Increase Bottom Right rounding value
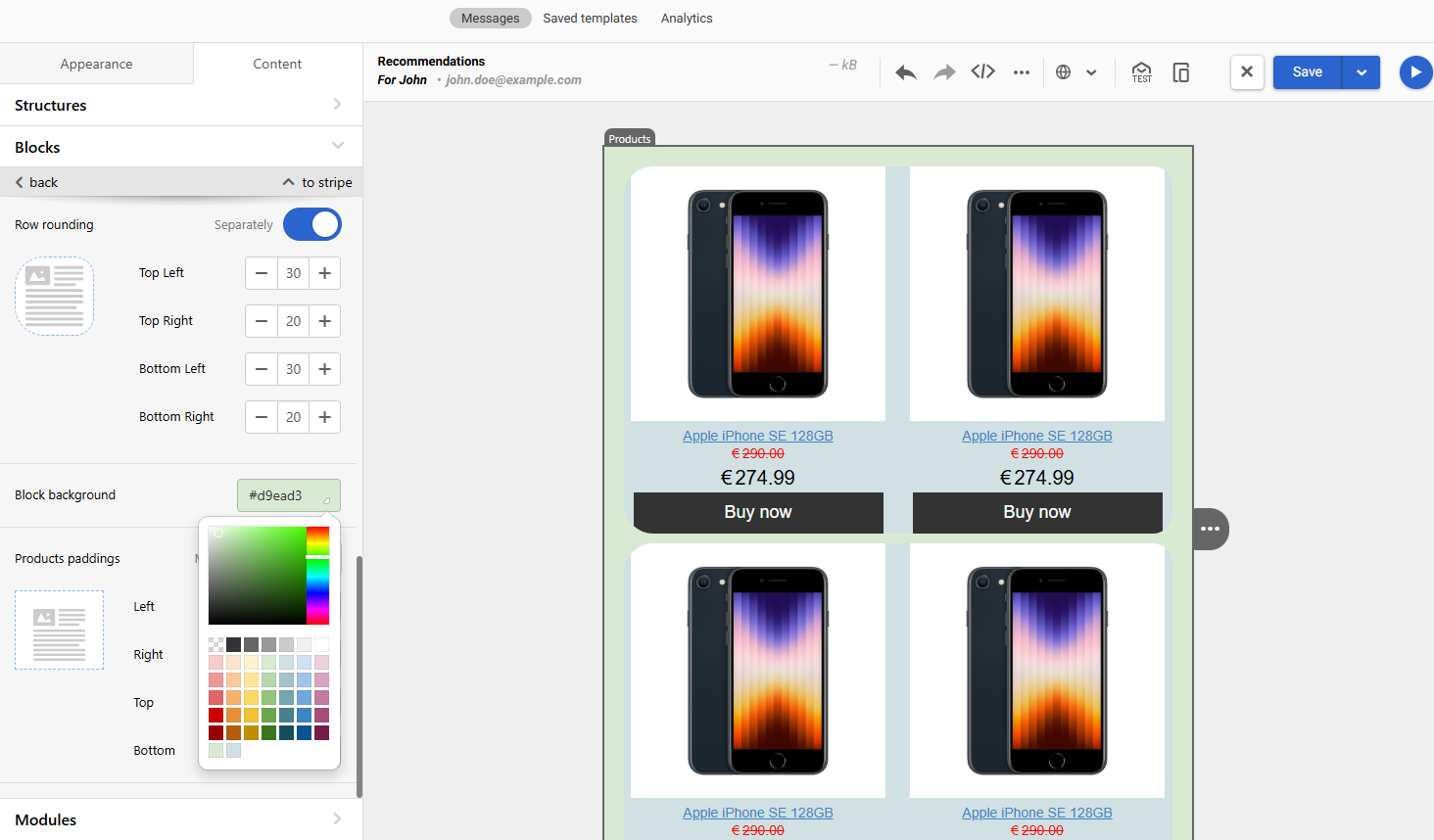The width and height of the screenshot is (1434, 840). click(325, 417)
